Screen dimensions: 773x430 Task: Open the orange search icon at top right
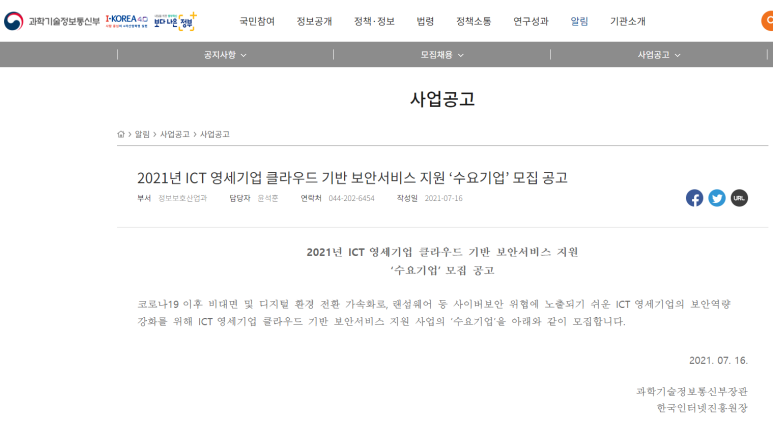click(x=767, y=21)
